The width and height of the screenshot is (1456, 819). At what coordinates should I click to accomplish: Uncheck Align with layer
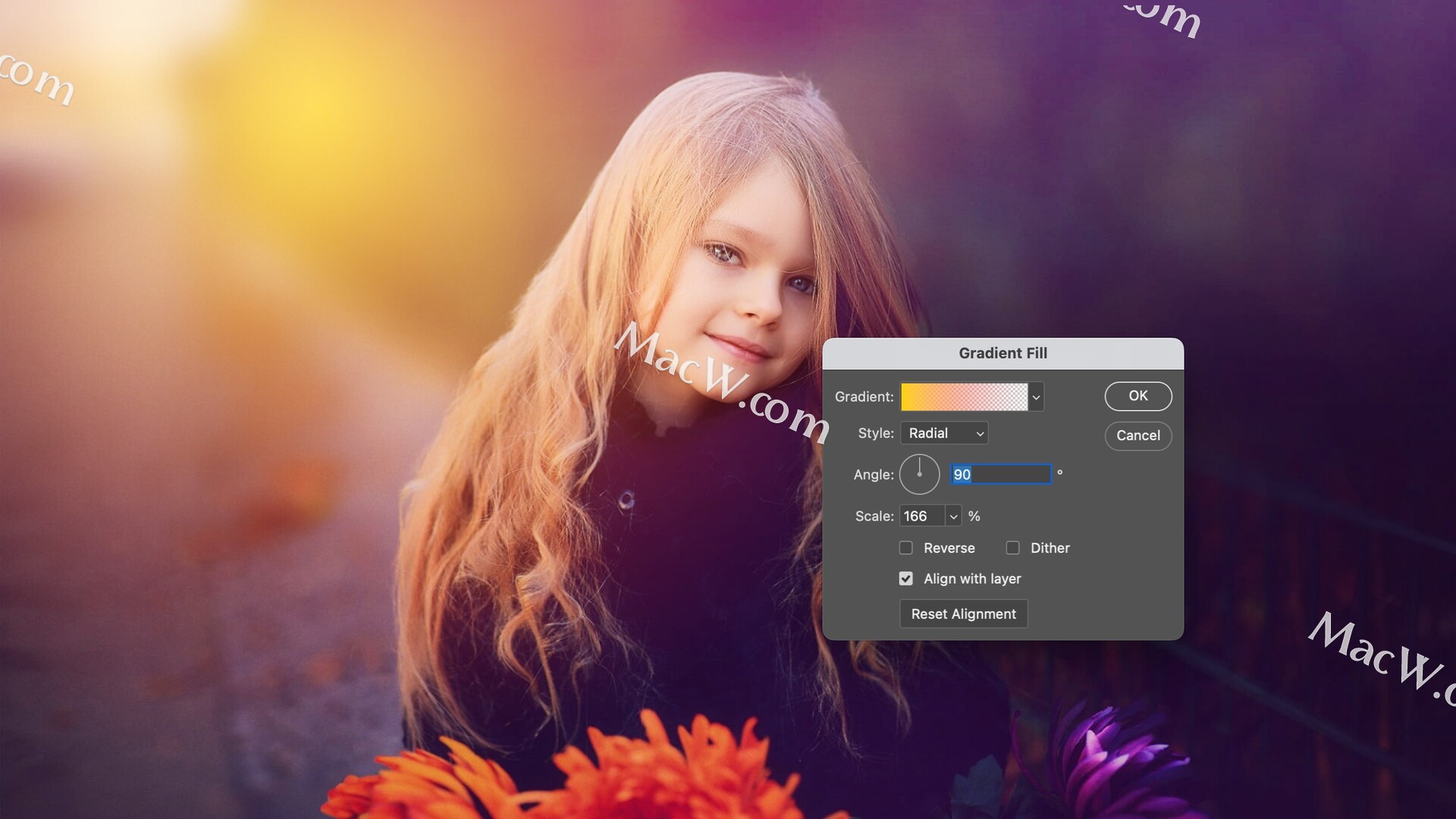pyautogui.click(x=905, y=579)
